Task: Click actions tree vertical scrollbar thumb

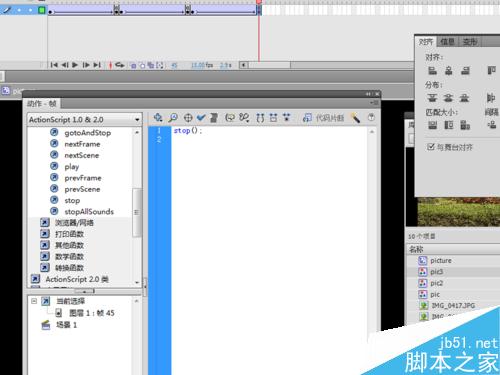Action: pyautogui.click(x=137, y=212)
